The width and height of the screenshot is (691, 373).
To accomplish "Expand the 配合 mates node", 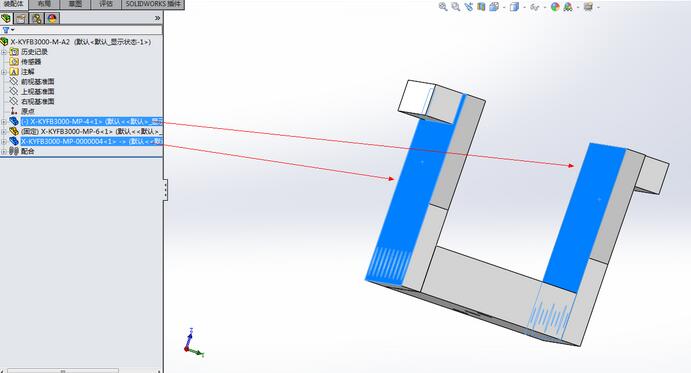I will (x=4, y=151).
